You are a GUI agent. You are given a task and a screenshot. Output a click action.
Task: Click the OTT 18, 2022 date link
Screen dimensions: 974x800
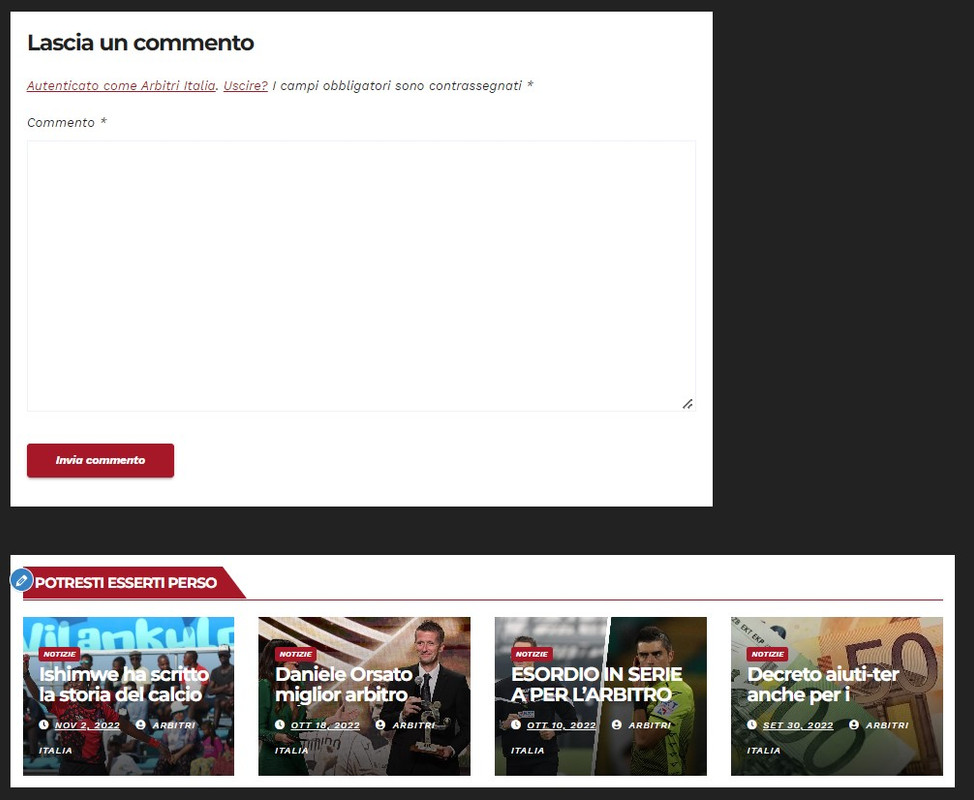(x=325, y=725)
